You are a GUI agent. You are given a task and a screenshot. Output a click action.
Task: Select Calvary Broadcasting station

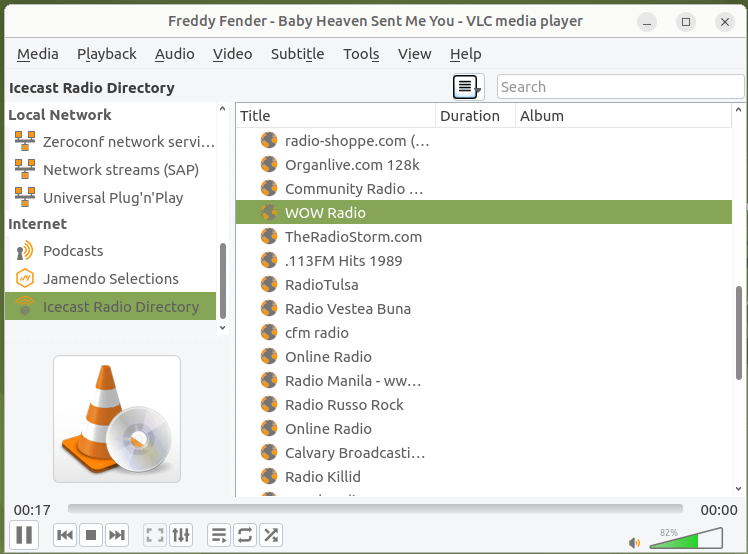(484, 452)
